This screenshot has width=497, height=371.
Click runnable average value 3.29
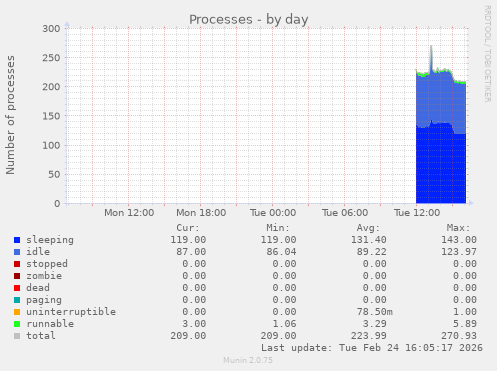coord(375,324)
